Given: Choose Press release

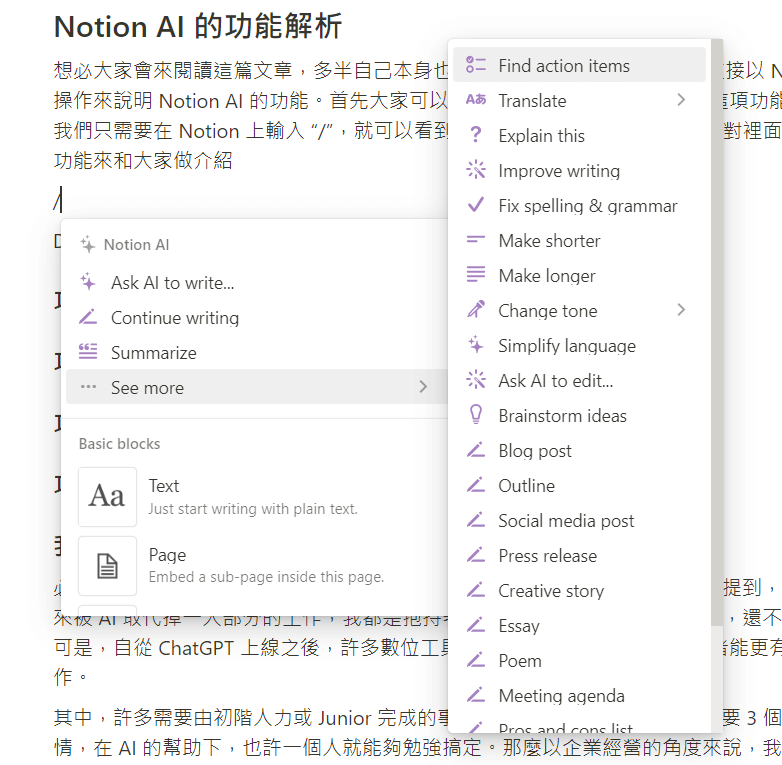Looking at the screenshot, I should coord(580,555).
